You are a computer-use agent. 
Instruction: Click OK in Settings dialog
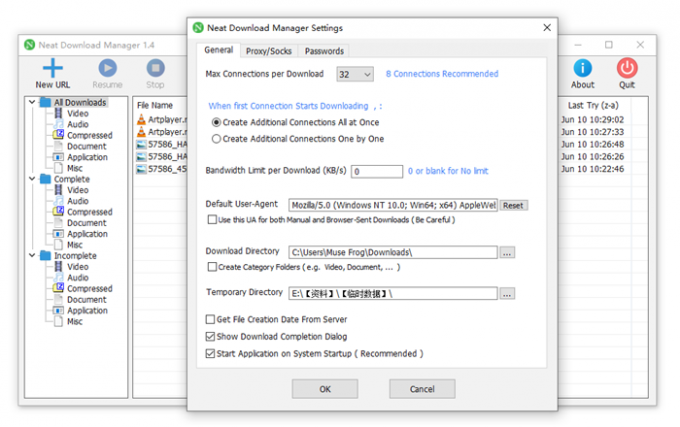point(325,389)
